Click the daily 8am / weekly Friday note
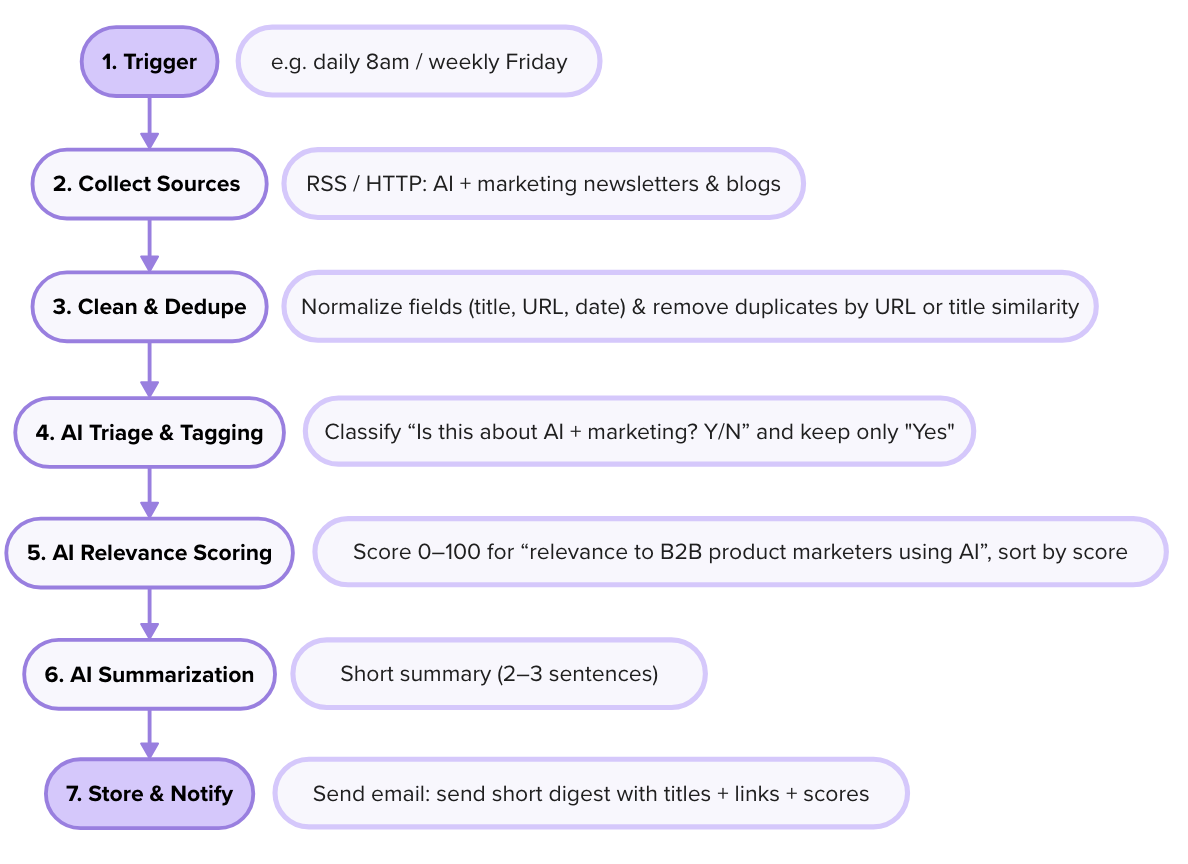The width and height of the screenshot is (1188, 864). (x=419, y=61)
